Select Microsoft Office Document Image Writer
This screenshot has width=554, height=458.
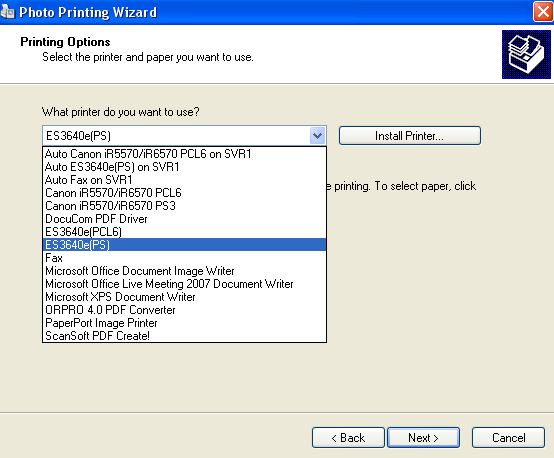tap(184, 271)
